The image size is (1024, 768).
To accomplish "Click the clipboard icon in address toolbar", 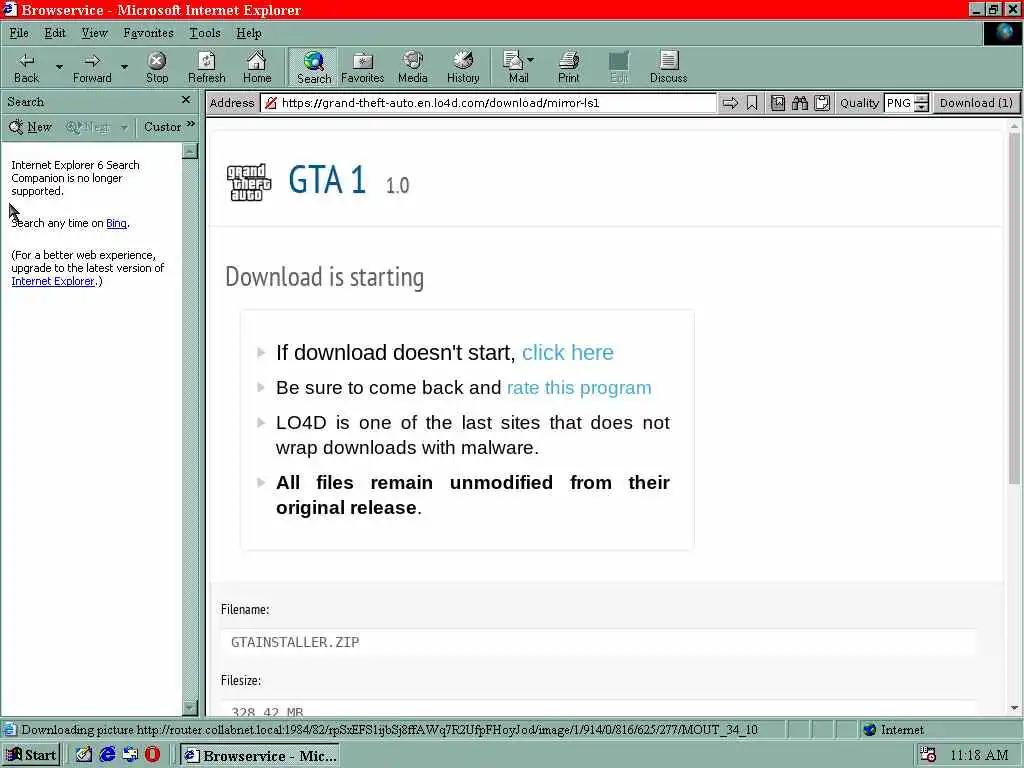I will point(822,103).
